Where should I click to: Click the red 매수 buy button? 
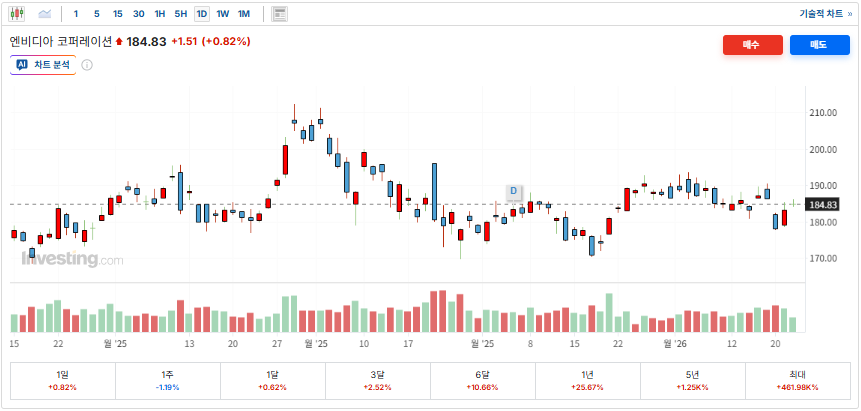point(753,45)
